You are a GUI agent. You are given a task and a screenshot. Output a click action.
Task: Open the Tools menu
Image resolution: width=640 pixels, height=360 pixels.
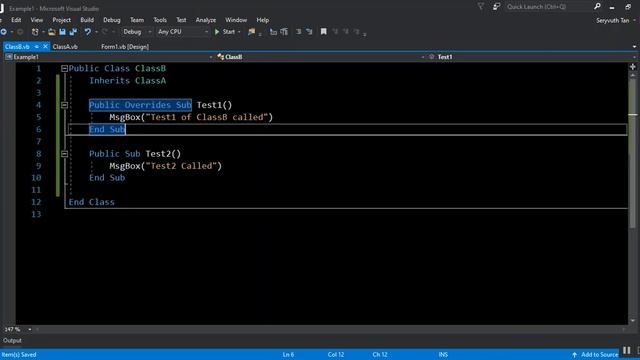[160, 20]
